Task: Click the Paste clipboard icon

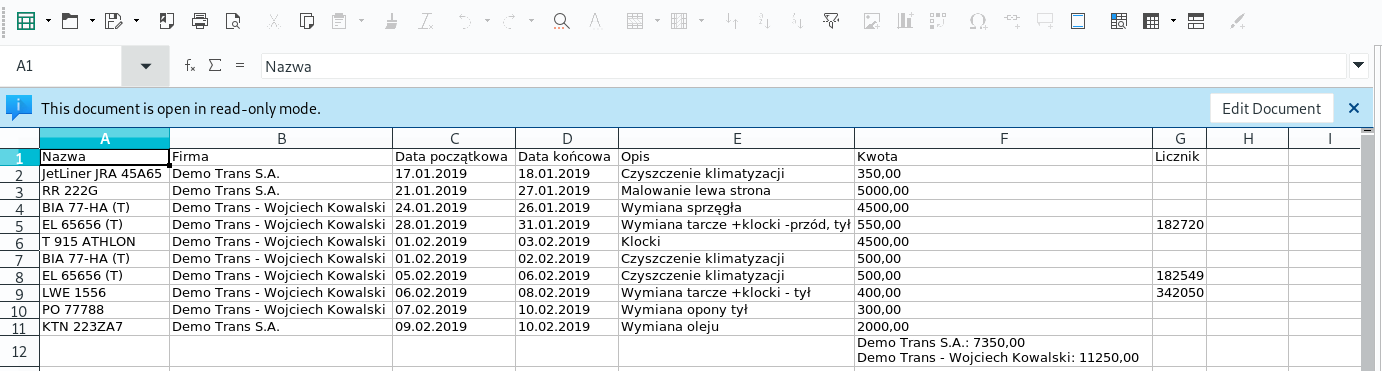Action: (x=339, y=20)
